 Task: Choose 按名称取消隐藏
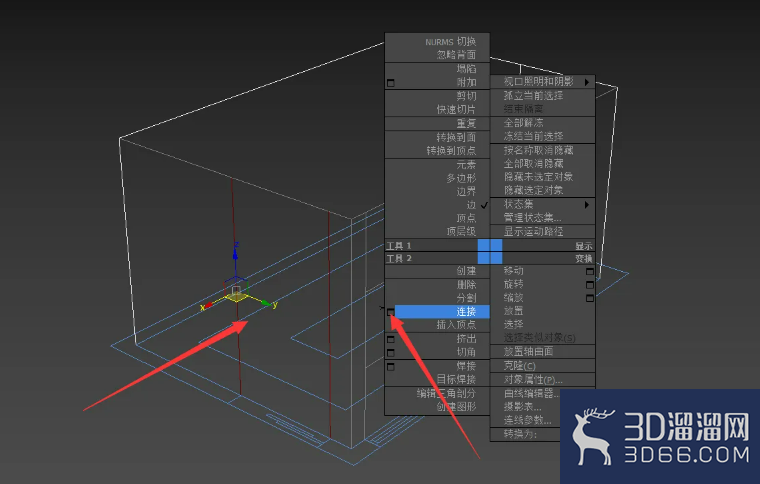point(538,150)
